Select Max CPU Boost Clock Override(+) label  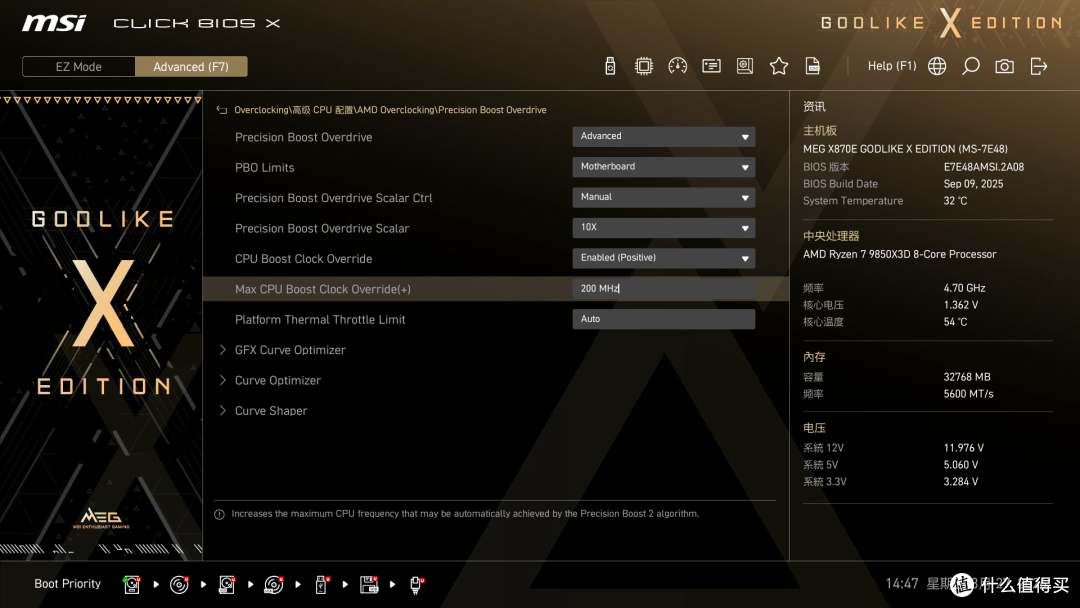[x=322, y=289]
